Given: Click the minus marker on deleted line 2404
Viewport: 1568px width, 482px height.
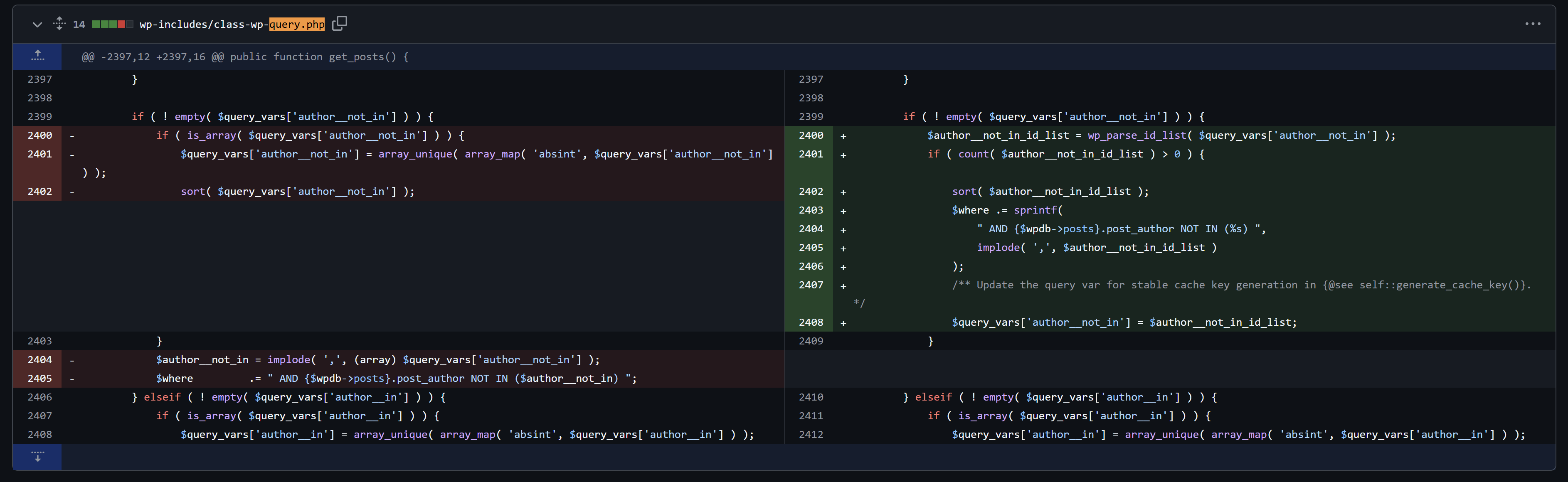Looking at the screenshot, I should point(72,360).
